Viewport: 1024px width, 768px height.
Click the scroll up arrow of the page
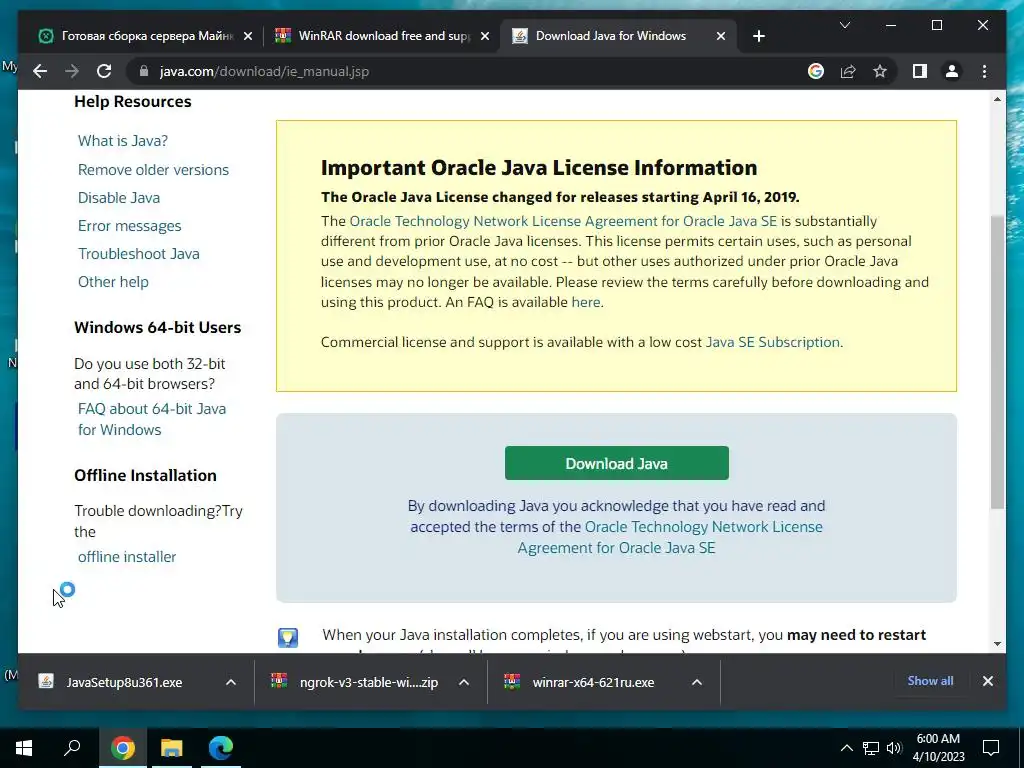[997, 99]
